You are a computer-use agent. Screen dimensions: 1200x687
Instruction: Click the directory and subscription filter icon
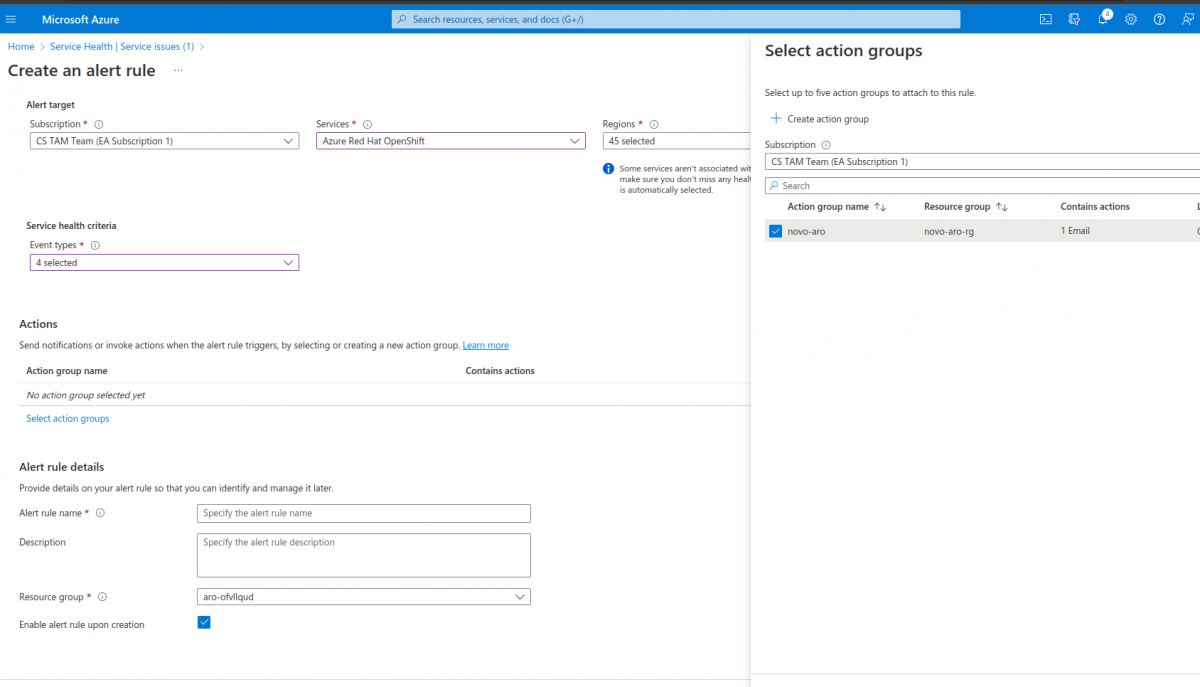[1074, 19]
